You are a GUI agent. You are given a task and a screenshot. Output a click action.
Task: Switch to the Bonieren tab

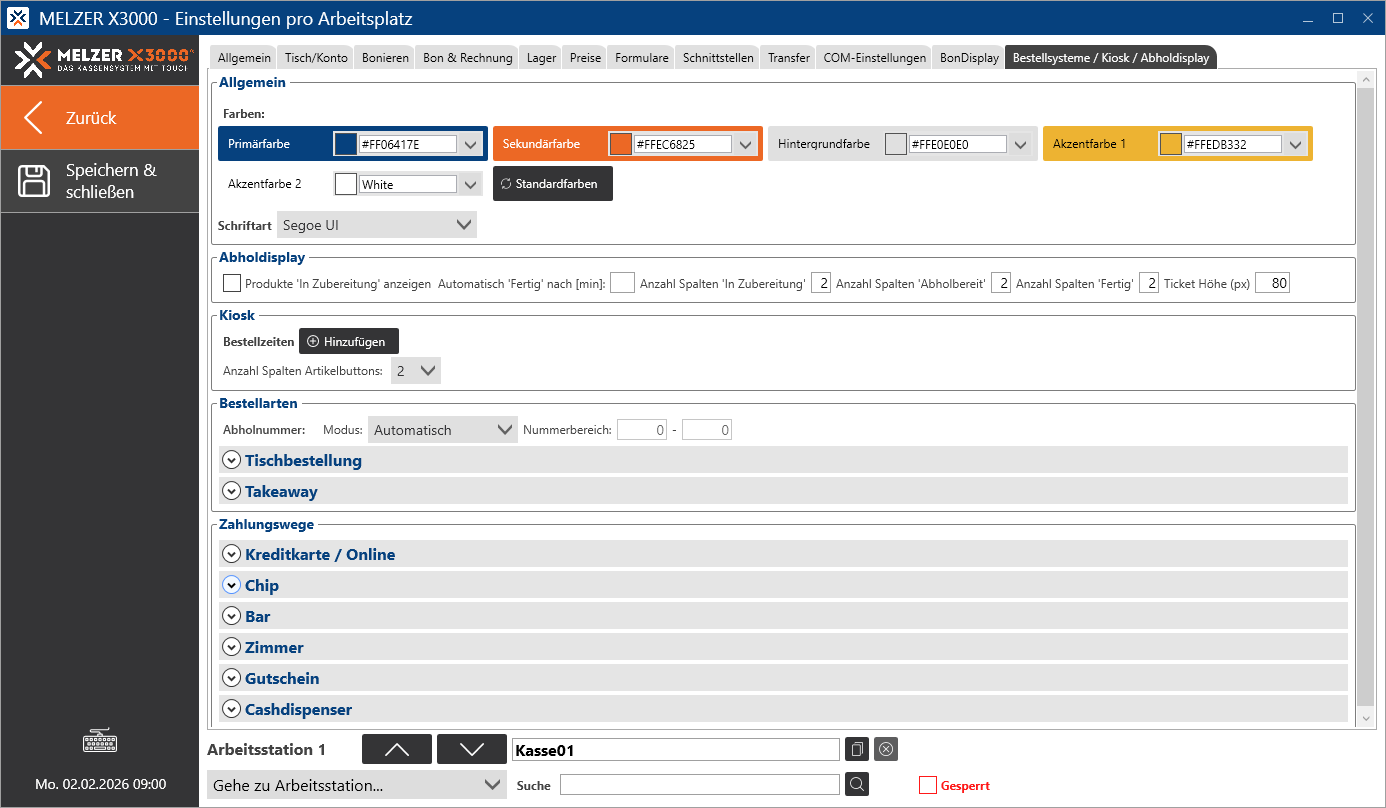tap(385, 58)
